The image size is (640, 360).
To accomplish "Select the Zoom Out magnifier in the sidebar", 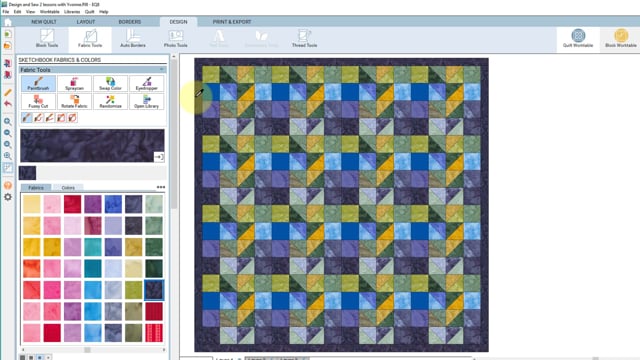I will click(x=8, y=133).
